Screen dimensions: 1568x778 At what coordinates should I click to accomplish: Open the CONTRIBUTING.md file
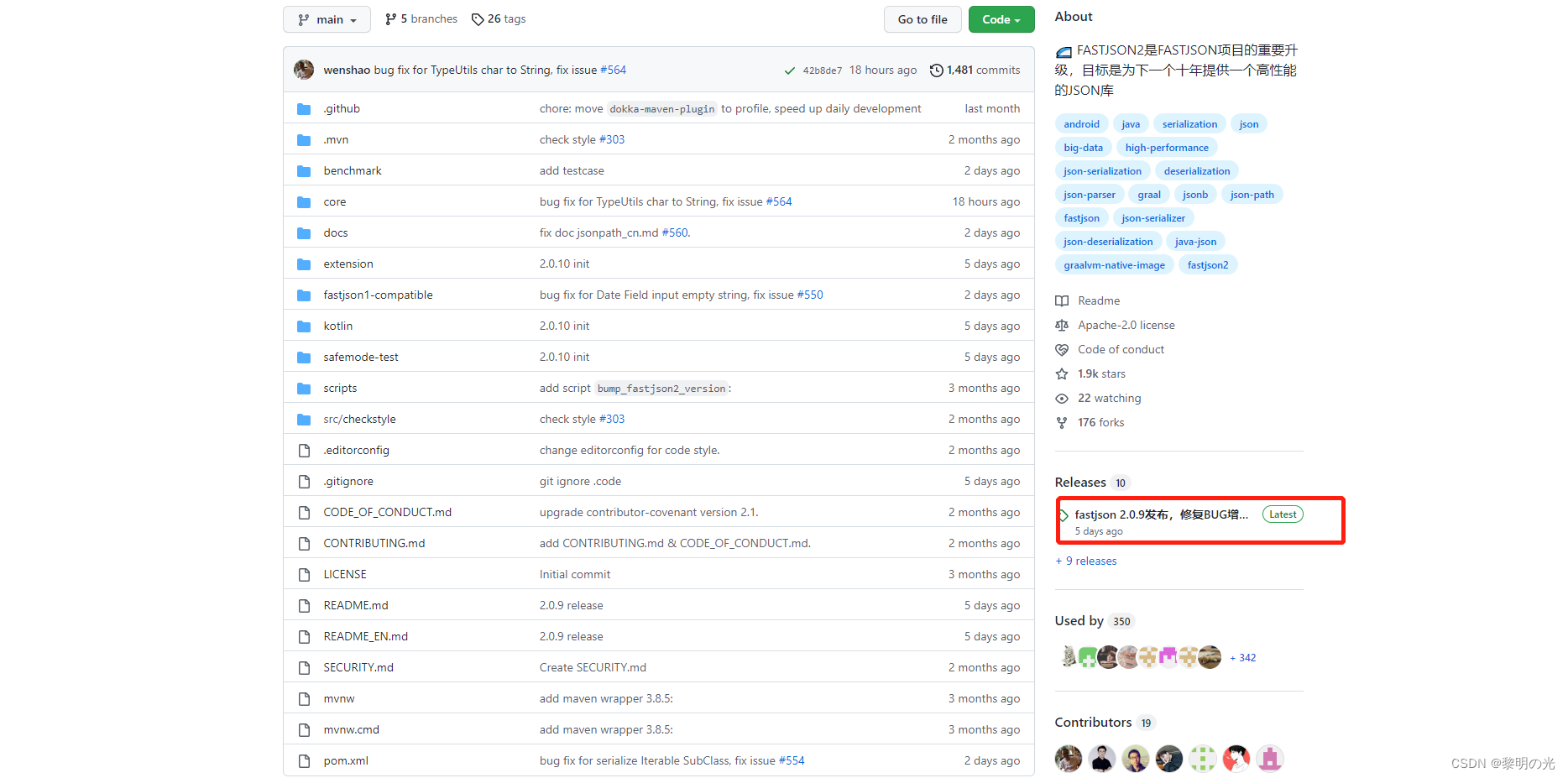click(374, 543)
